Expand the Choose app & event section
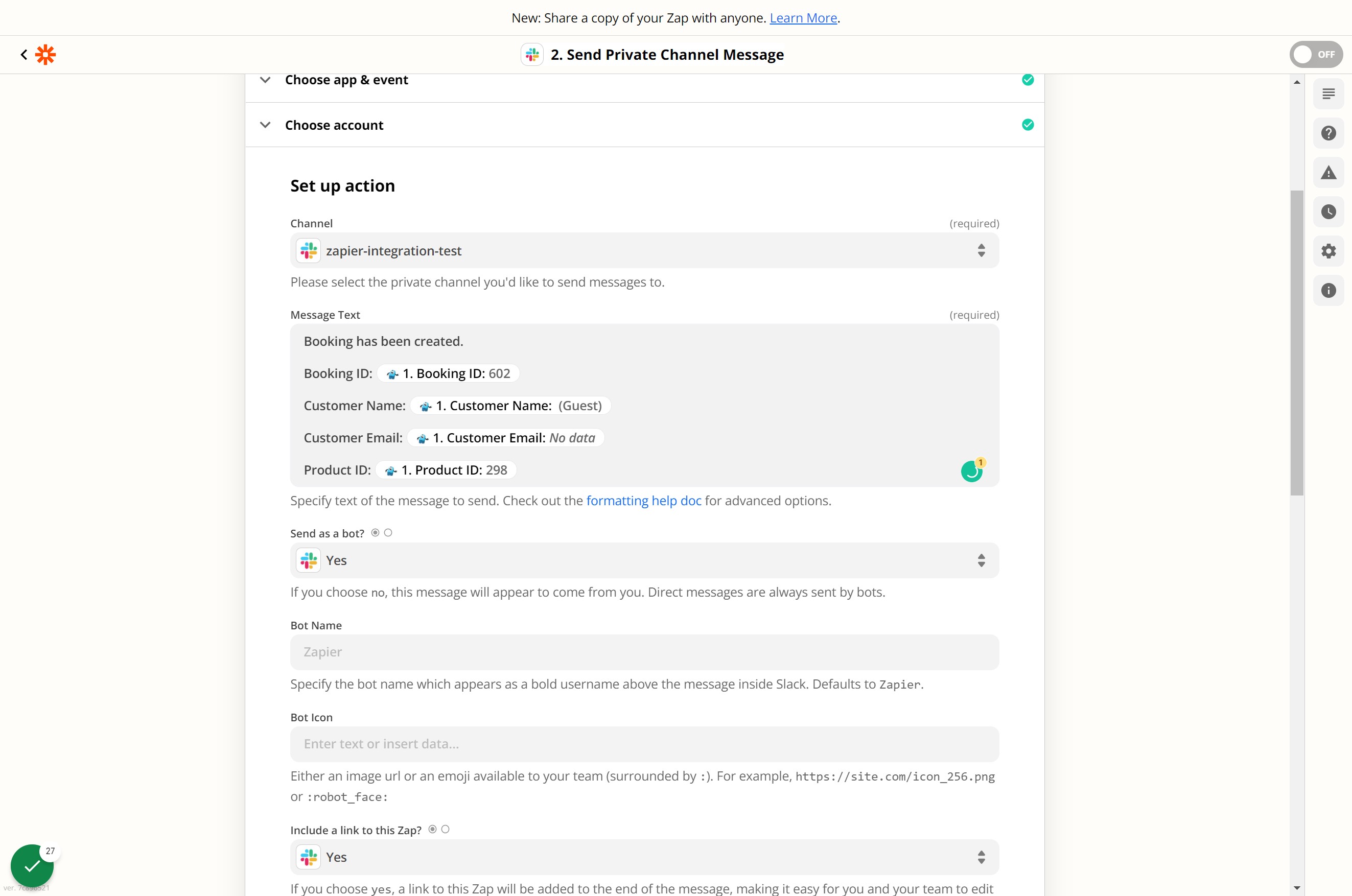1352x896 pixels. click(265, 80)
